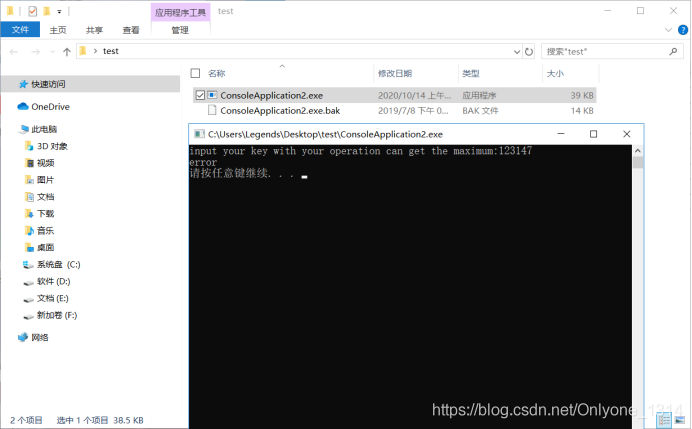Viewport: 692px width, 429px height.
Task: Open the 文件 menu tab
Action: (20, 30)
